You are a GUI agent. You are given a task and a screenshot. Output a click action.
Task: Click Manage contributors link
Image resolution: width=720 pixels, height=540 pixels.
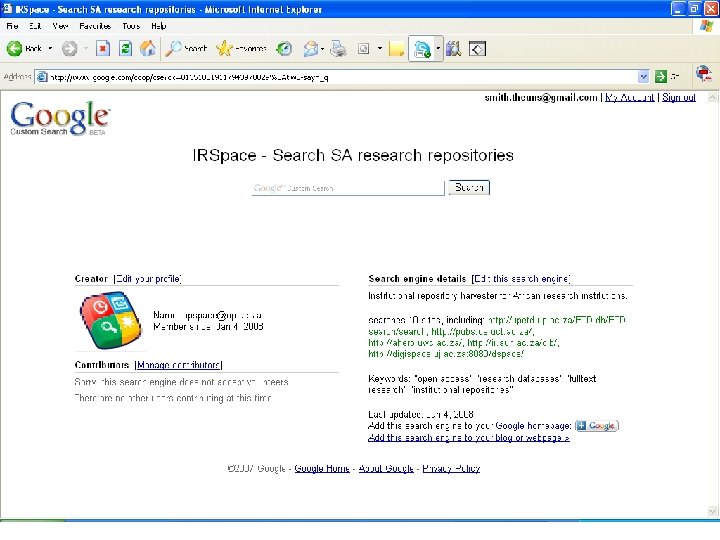pyautogui.click(x=179, y=365)
